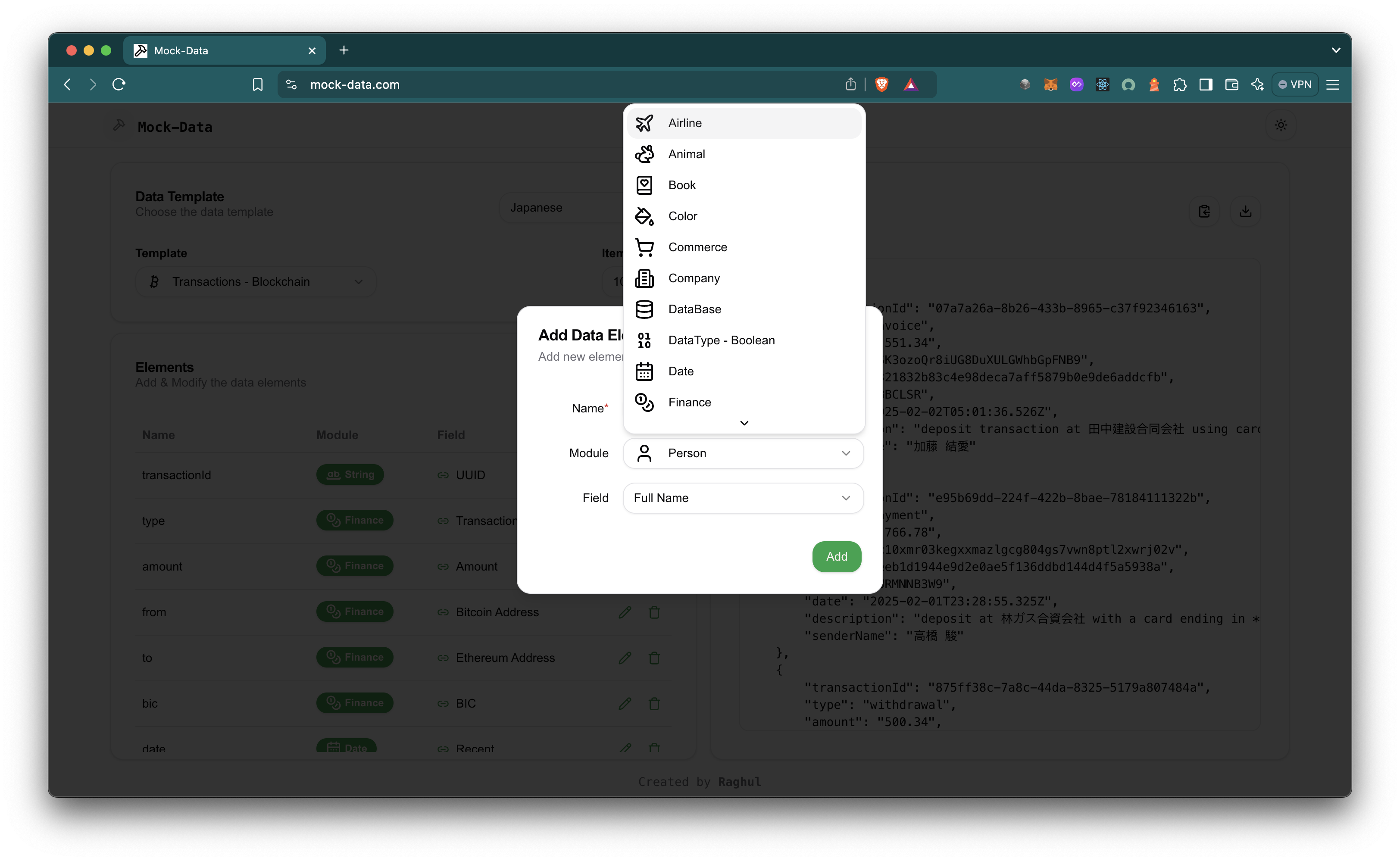Viewport: 1400px width, 861px height.
Task: Open the Field dropdown showing Full Name
Action: pos(743,498)
